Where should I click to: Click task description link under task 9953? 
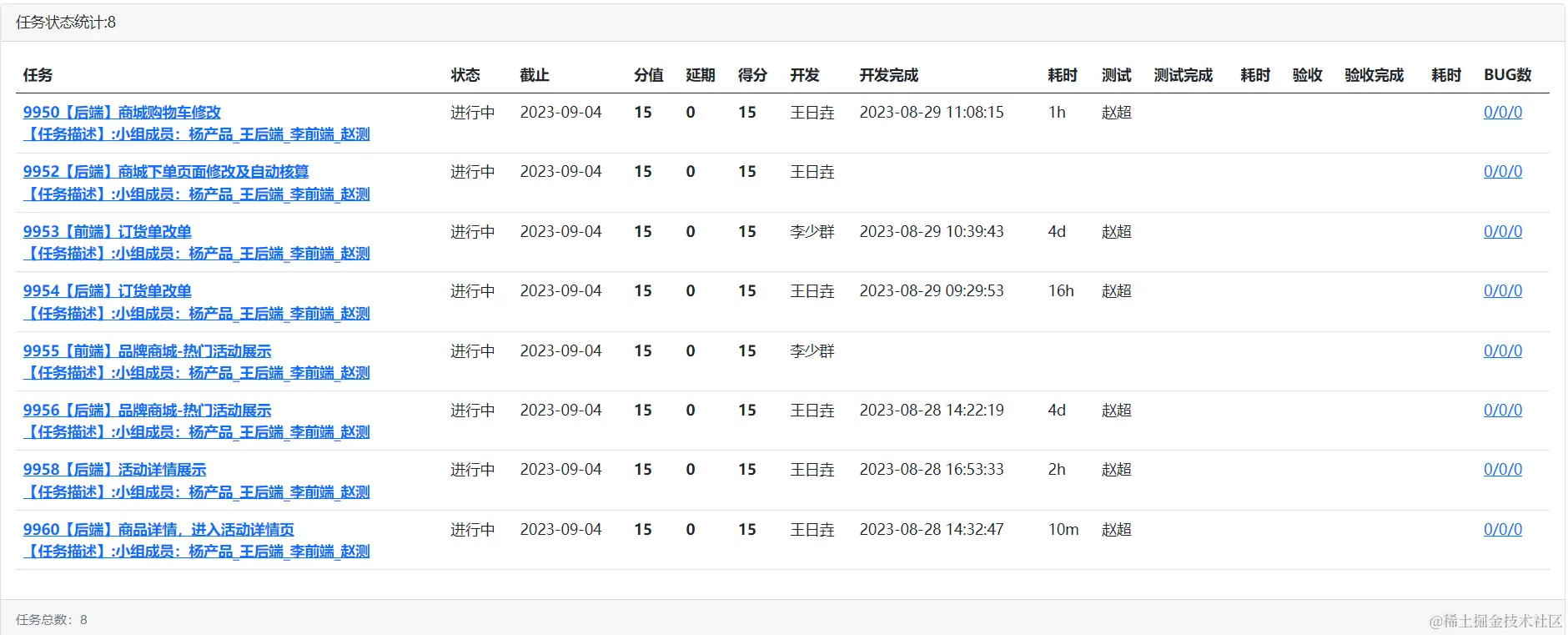[197, 253]
